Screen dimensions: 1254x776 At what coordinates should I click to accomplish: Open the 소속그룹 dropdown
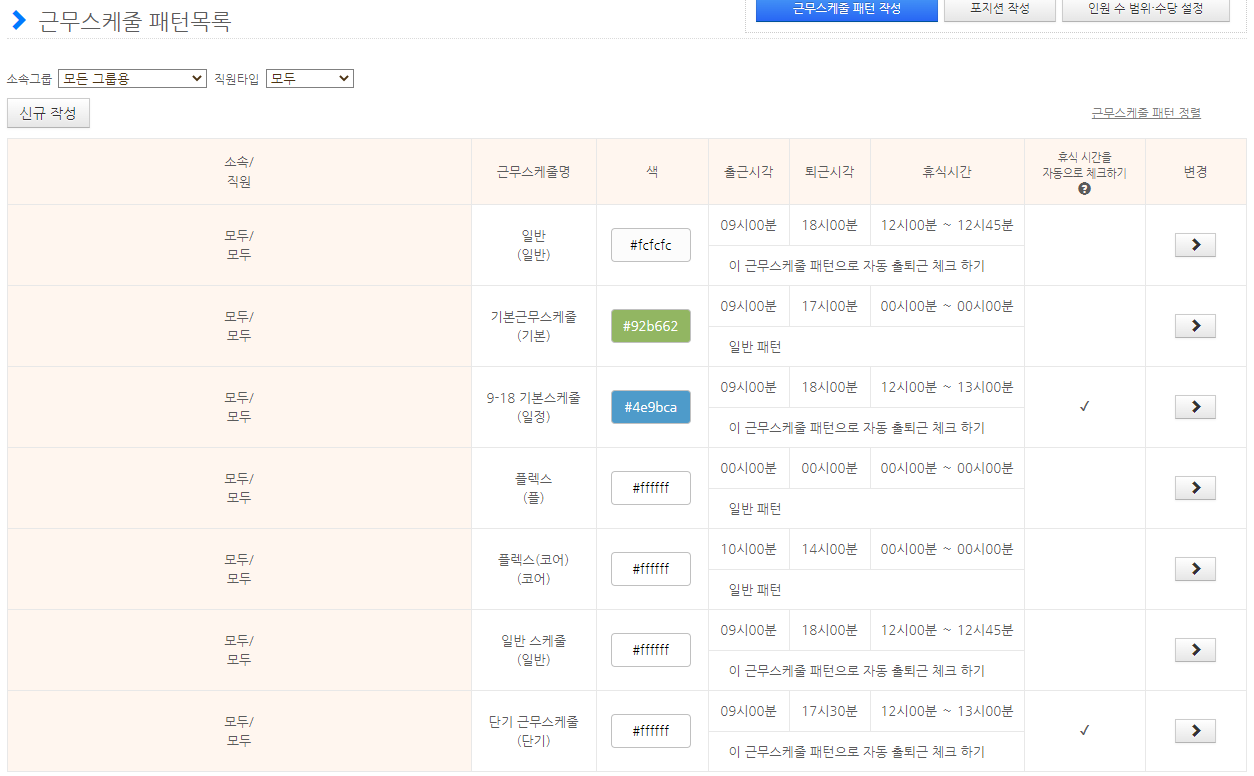coord(132,78)
